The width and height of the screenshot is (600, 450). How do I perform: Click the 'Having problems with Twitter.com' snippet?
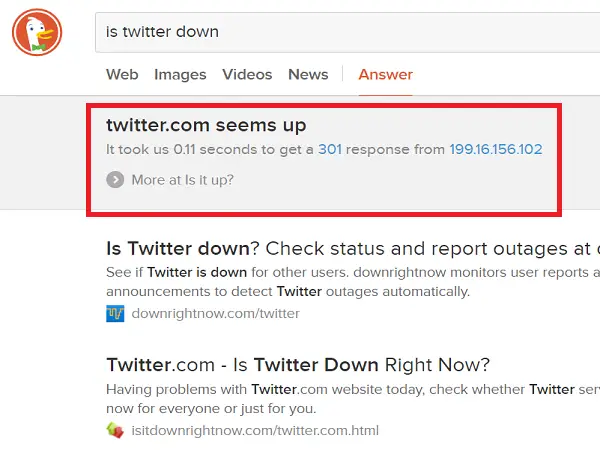[x=353, y=399]
